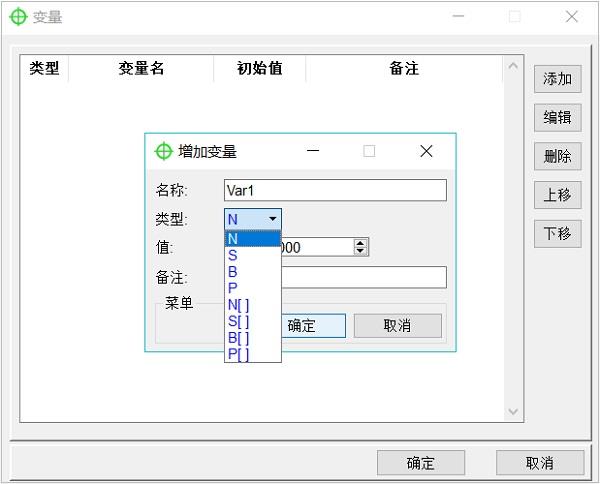Decrease 值 with the spinner down arrow

coord(361,250)
